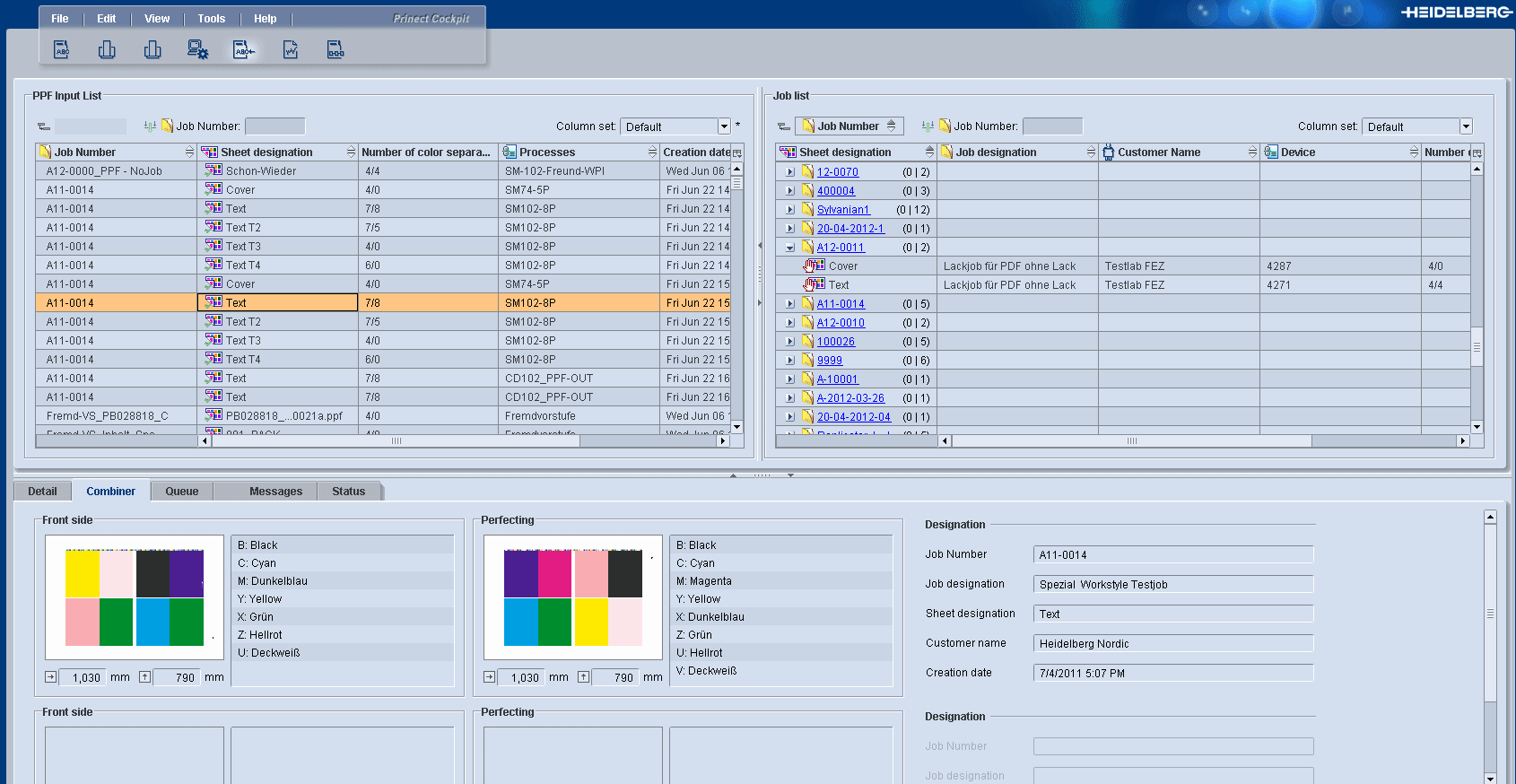
Task: Open the Tools menu
Action: click(212, 19)
